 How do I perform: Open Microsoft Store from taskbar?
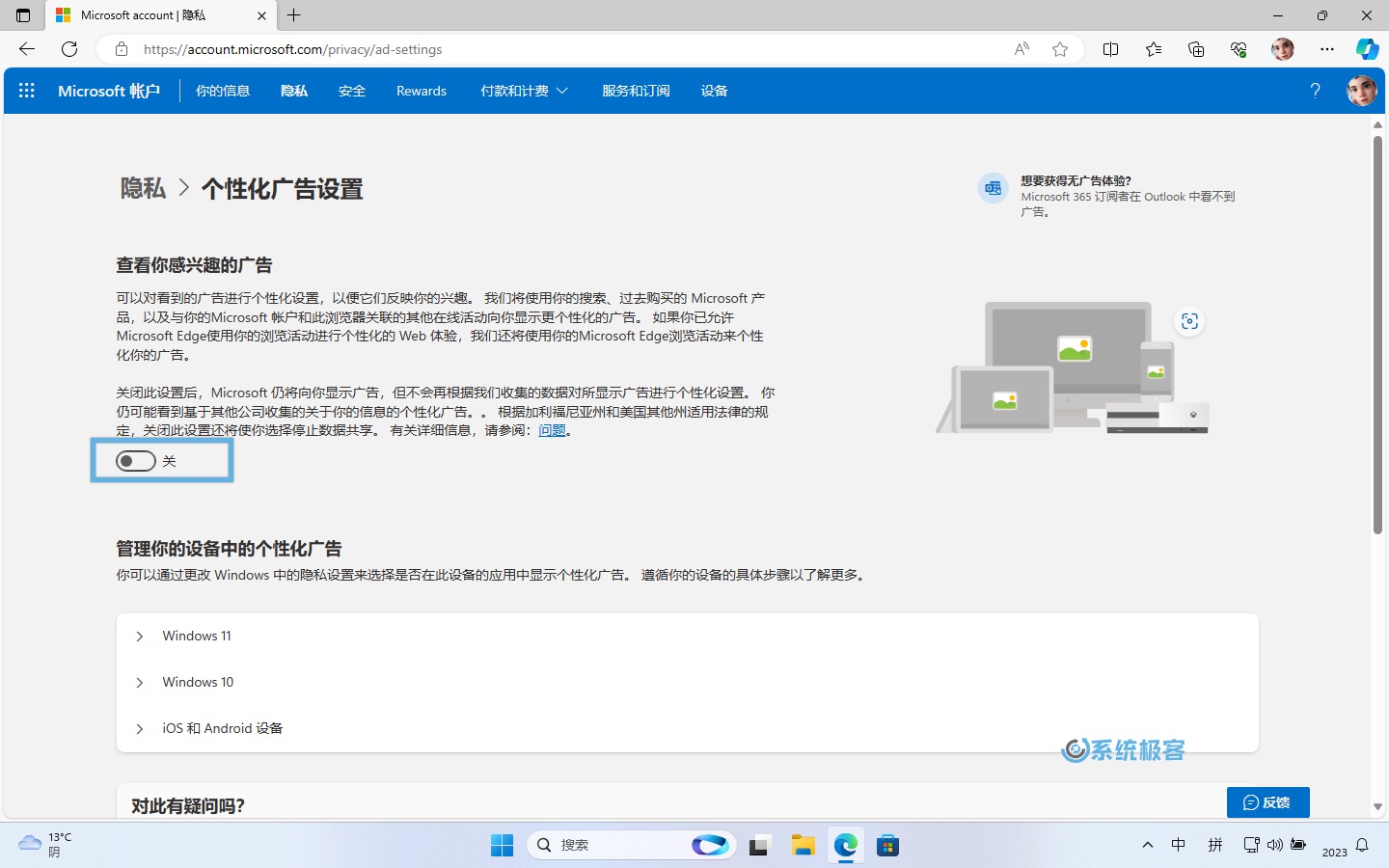[x=888, y=845]
